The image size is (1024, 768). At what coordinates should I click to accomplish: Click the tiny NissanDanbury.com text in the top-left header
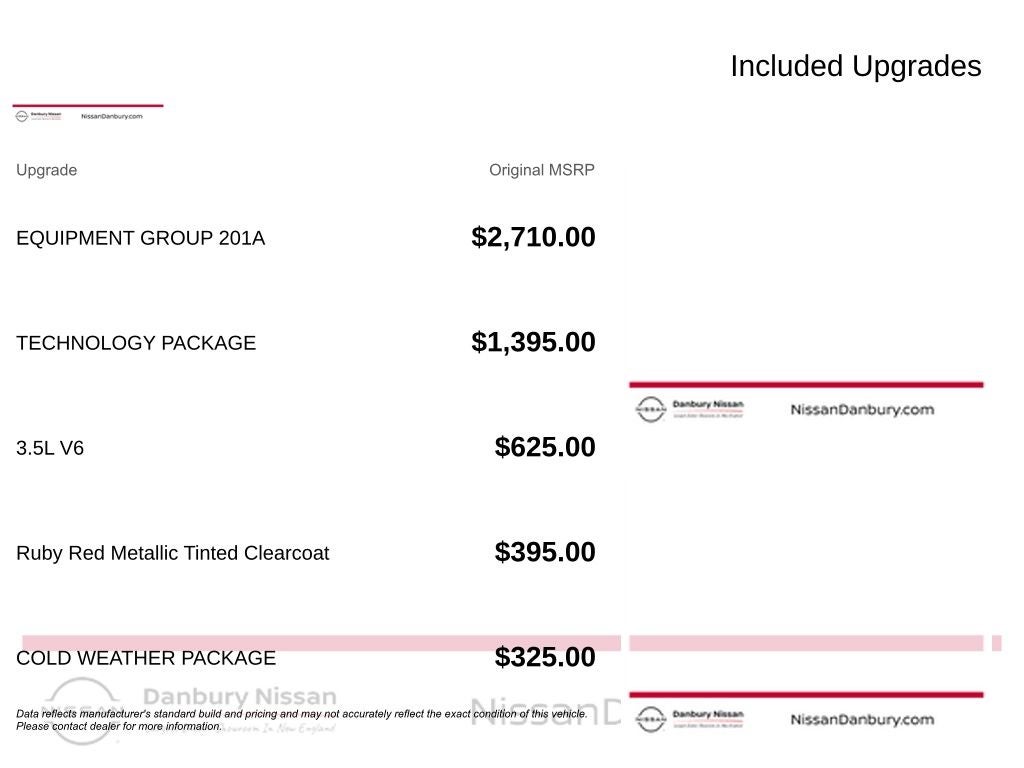point(111,116)
